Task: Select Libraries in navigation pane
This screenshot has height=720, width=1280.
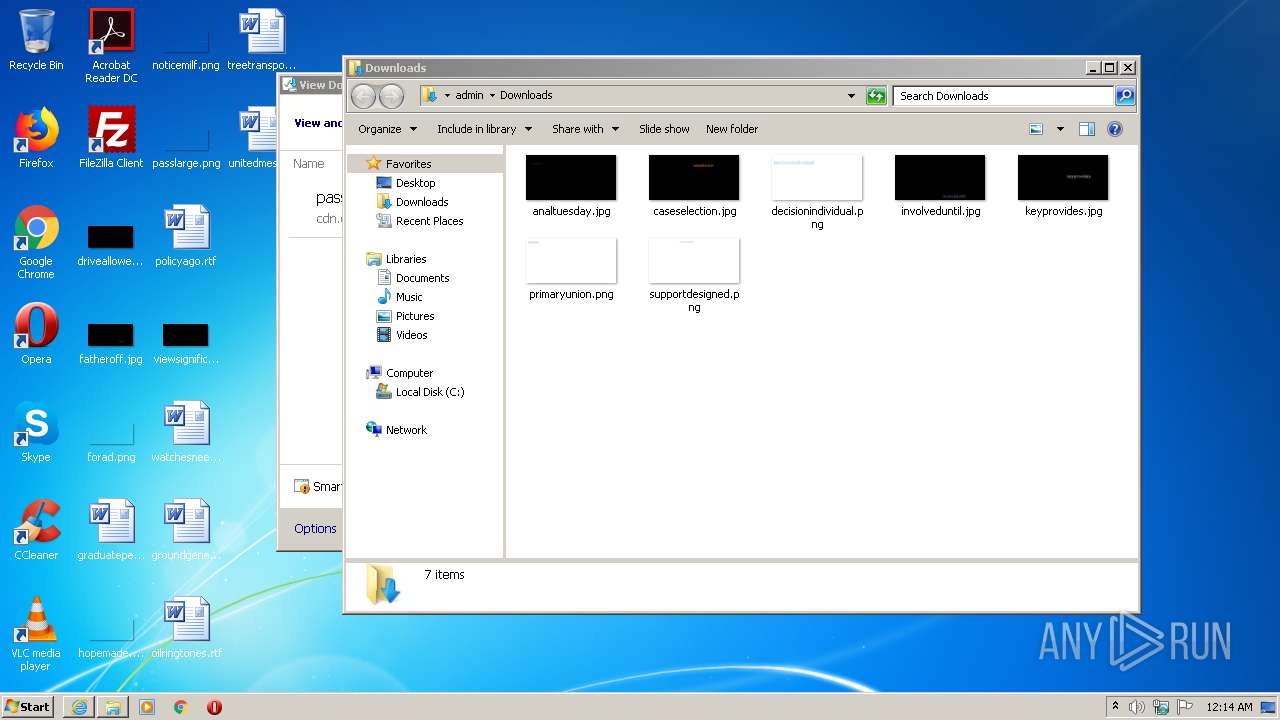Action: coord(397,259)
